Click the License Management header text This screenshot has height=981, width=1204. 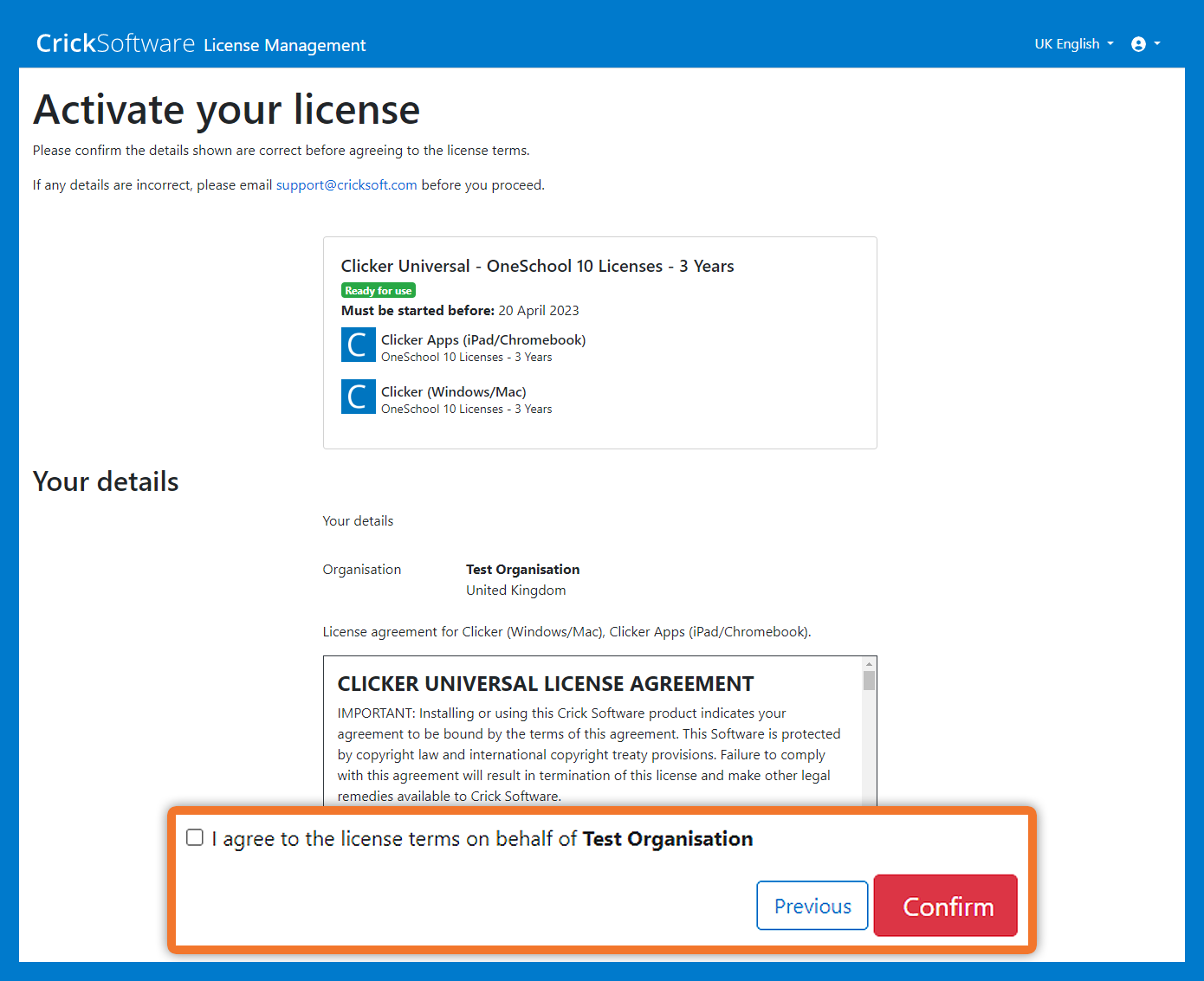click(284, 45)
